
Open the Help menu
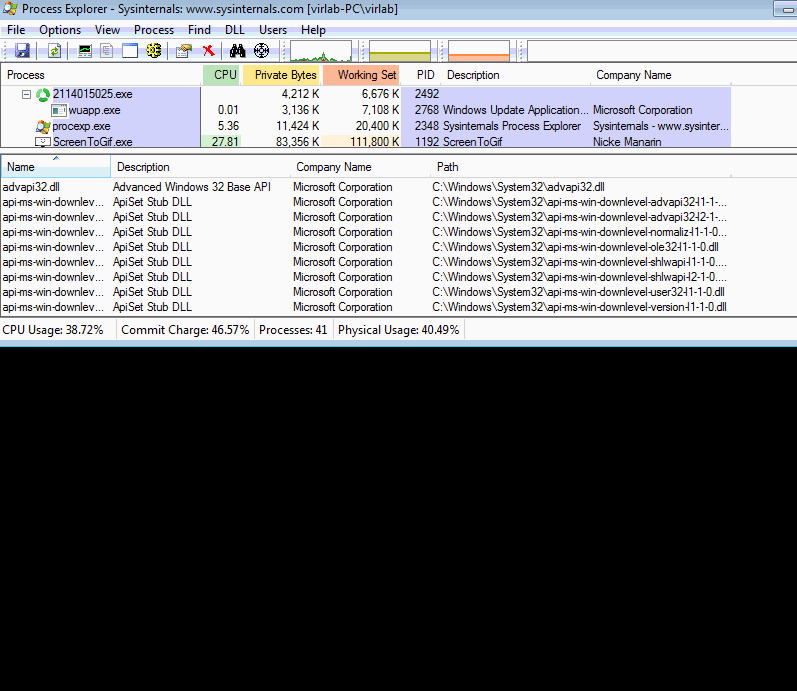[313, 30]
